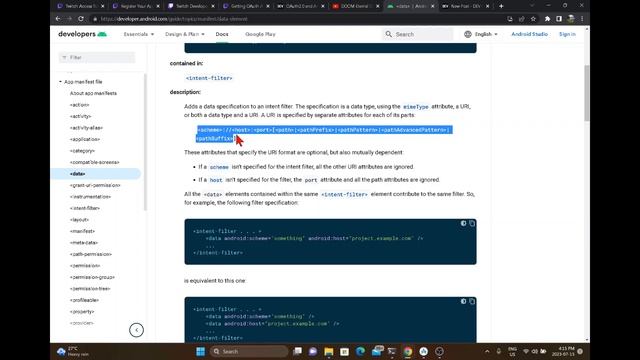Show hidden system tray icons

click(487, 351)
